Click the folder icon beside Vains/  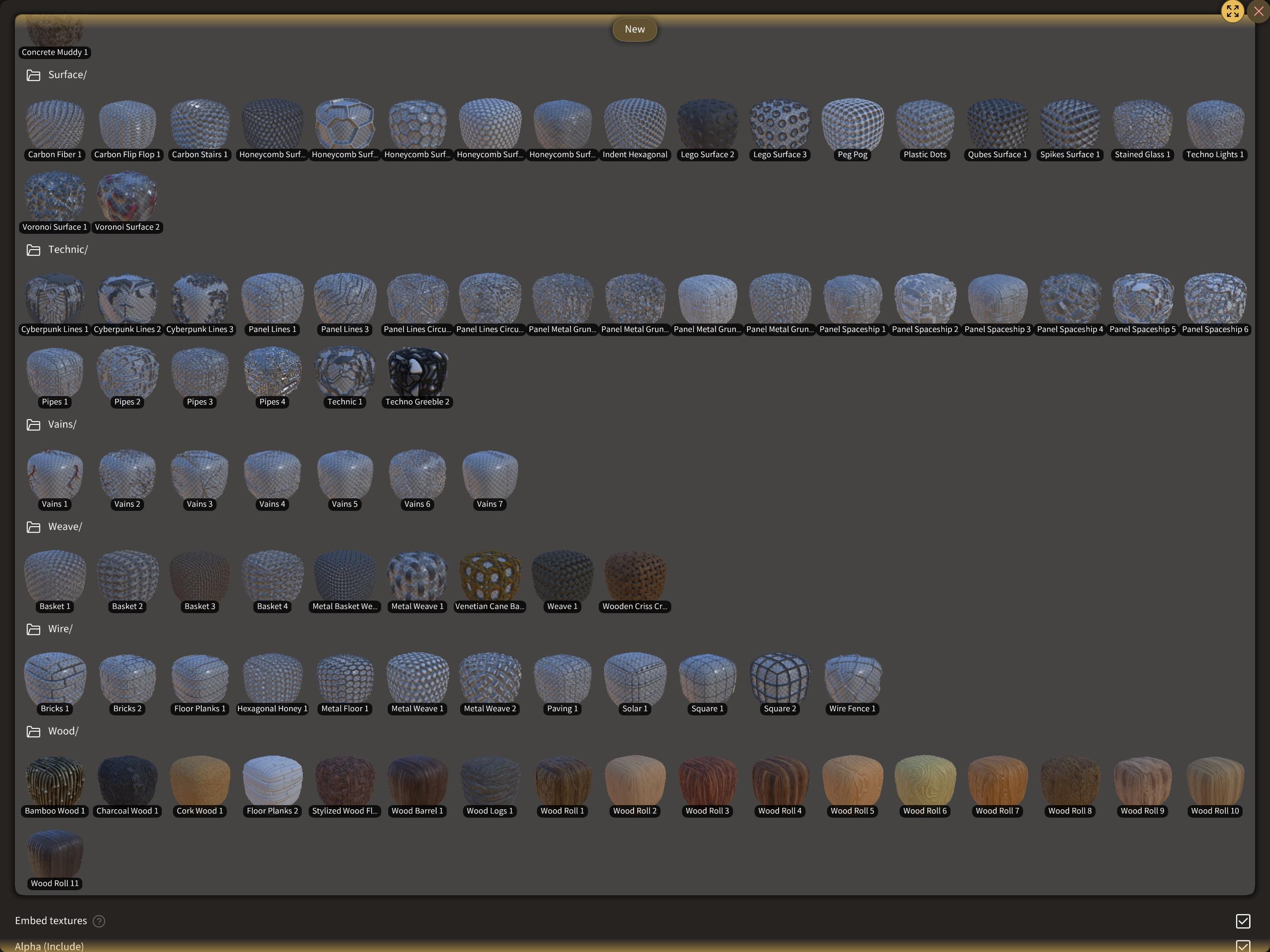[33, 425]
